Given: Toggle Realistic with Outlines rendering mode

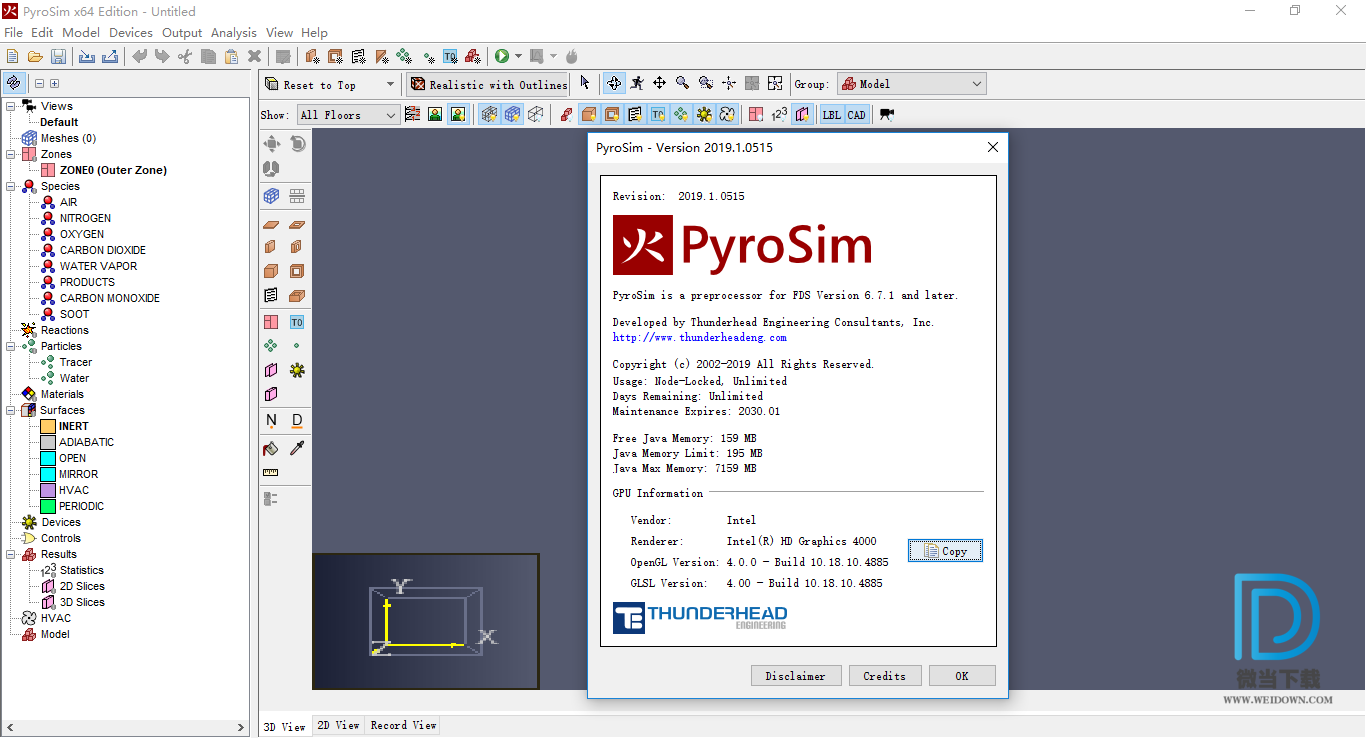Looking at the screenshot, I should click(x=488, y=85).
